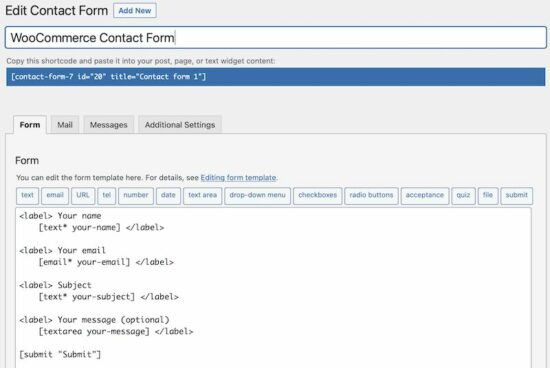
Task: Open the Additional Settings tab
Action: (x=180, y=125)
